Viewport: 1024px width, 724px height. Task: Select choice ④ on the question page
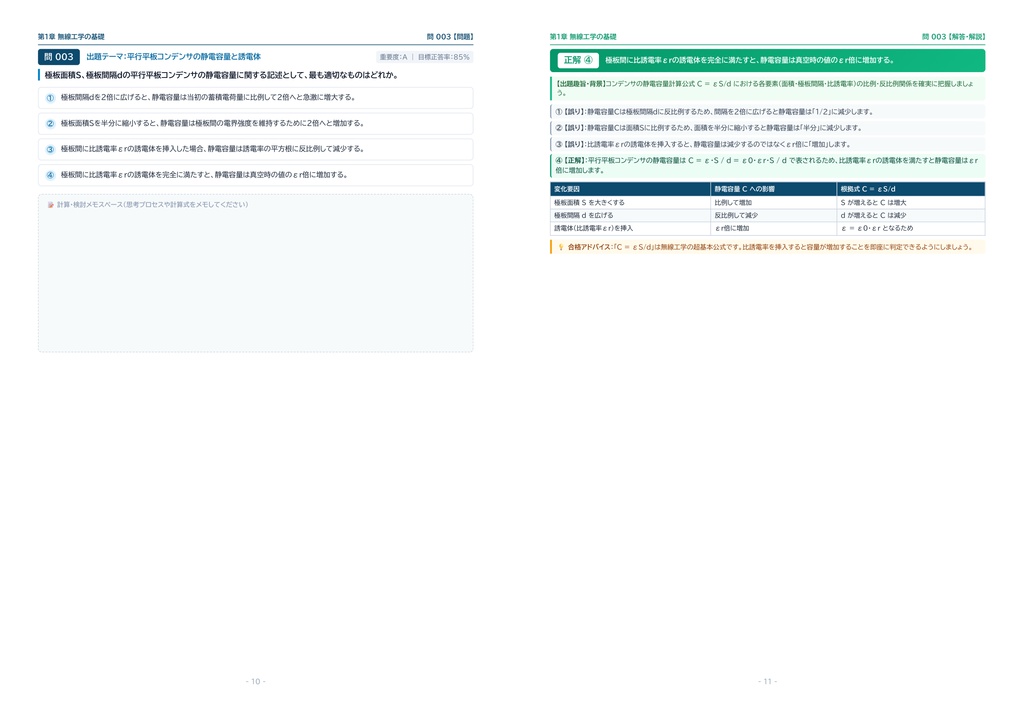pyautogui.click(x=255, y=175)
